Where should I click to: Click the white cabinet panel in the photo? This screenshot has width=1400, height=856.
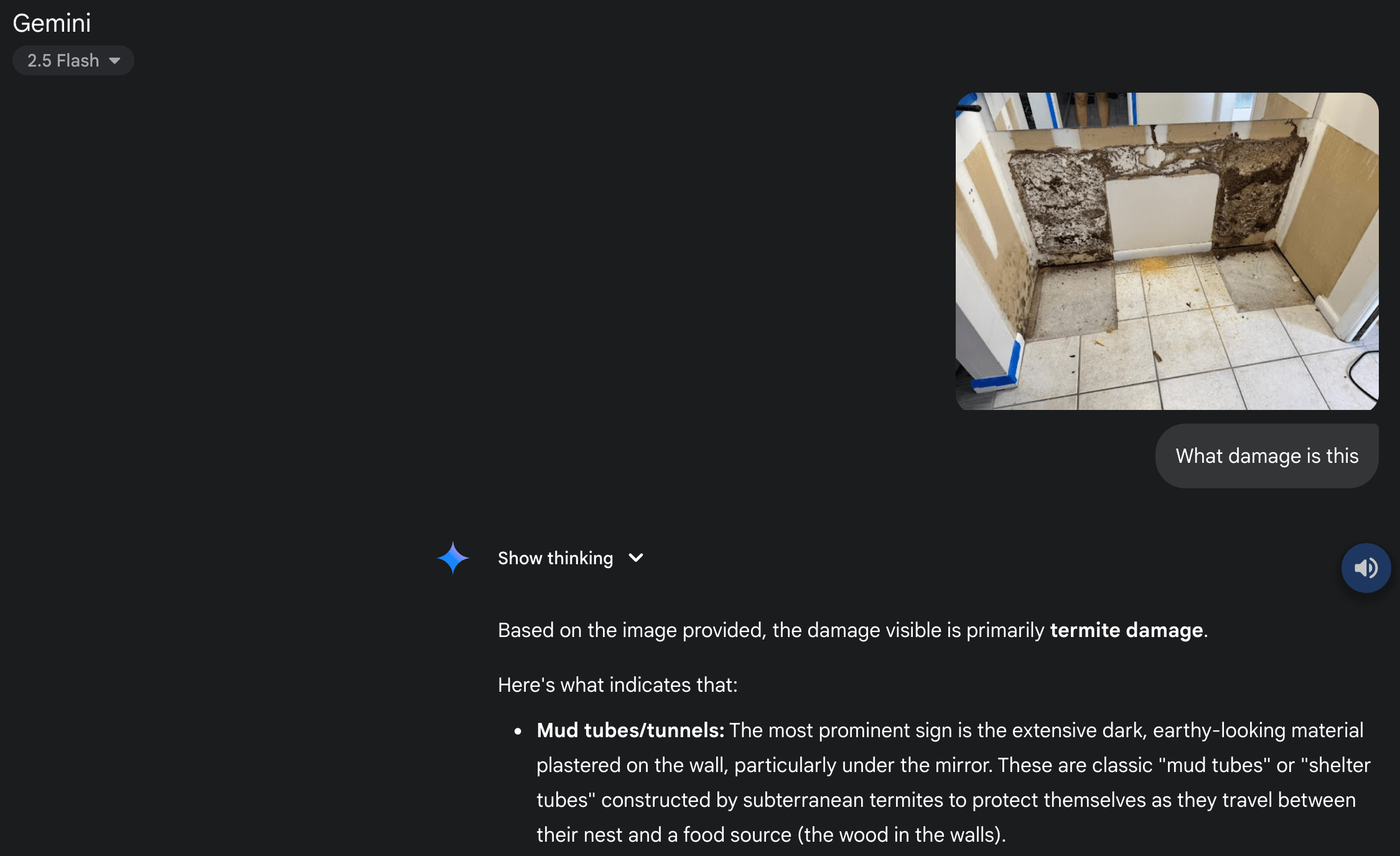(x=1161, y=215)
